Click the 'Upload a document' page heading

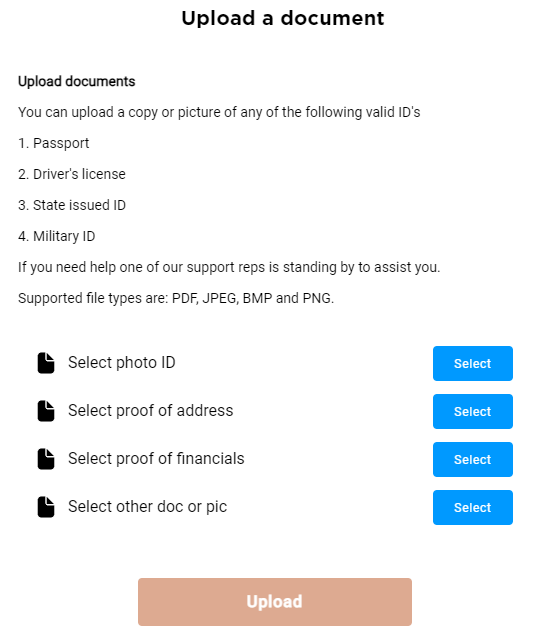(283, 19)
